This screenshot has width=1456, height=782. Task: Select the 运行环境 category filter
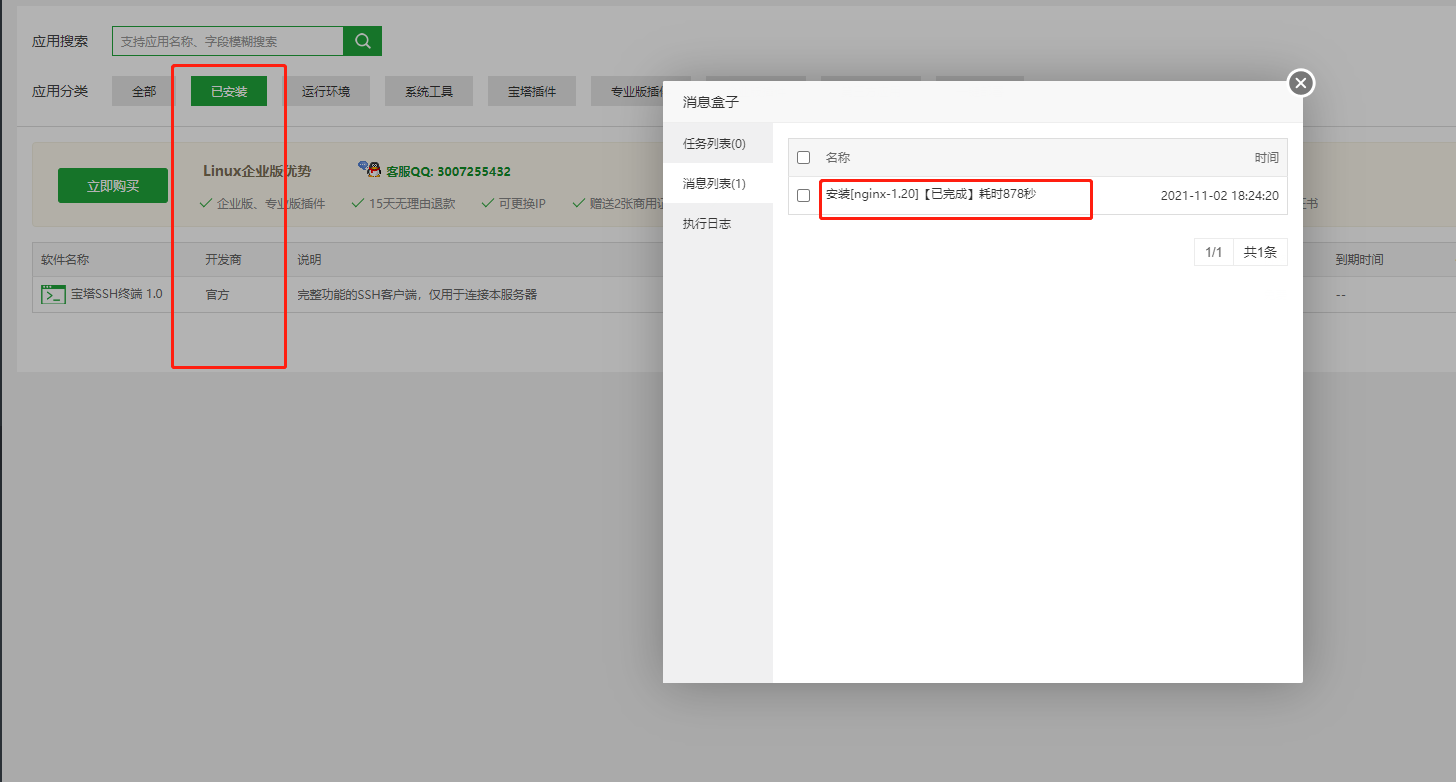pyautogui.click(x=326, y=91)
